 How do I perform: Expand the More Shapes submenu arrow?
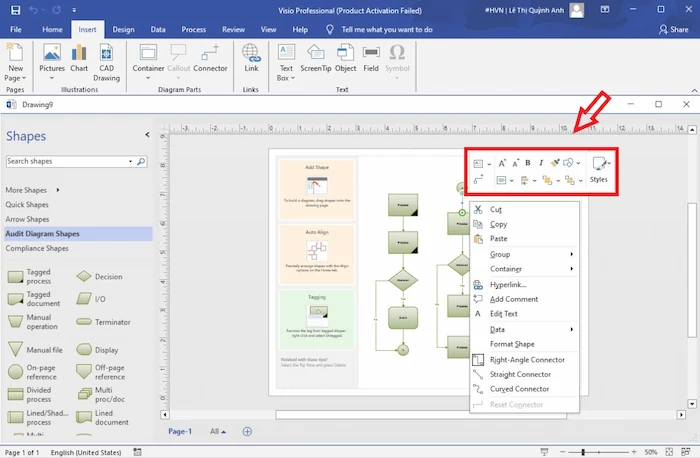click(x=58, y=190)
